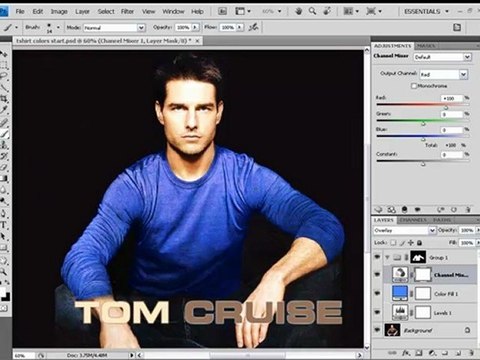Select the Eraser tool
Screen dimensions: 480x360
4,167
